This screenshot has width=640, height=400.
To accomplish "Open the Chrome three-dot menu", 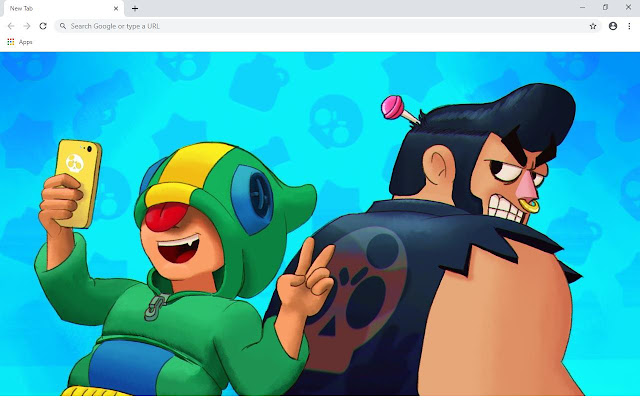I will click(629, 26).
